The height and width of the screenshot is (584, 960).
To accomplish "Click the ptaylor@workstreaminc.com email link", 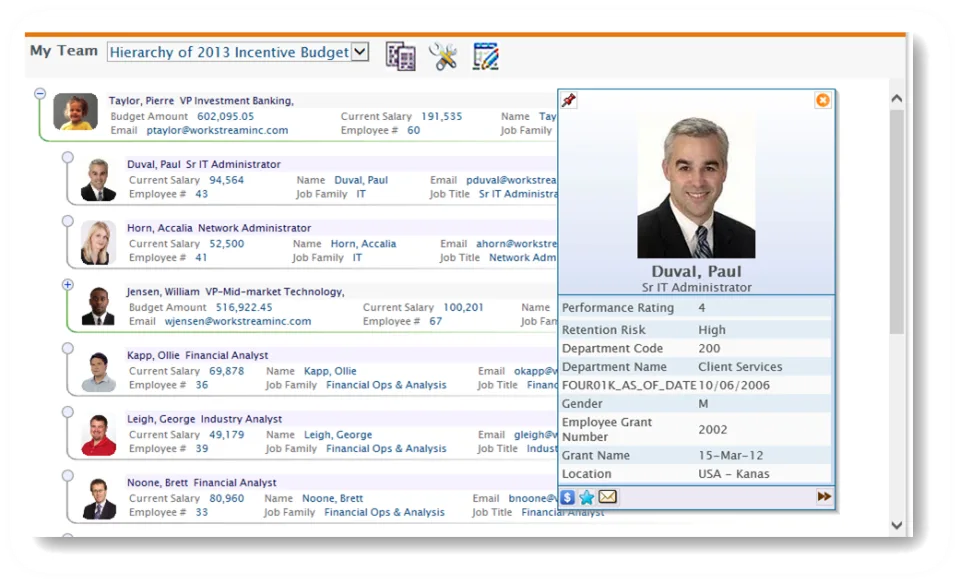I will point(217,130).
